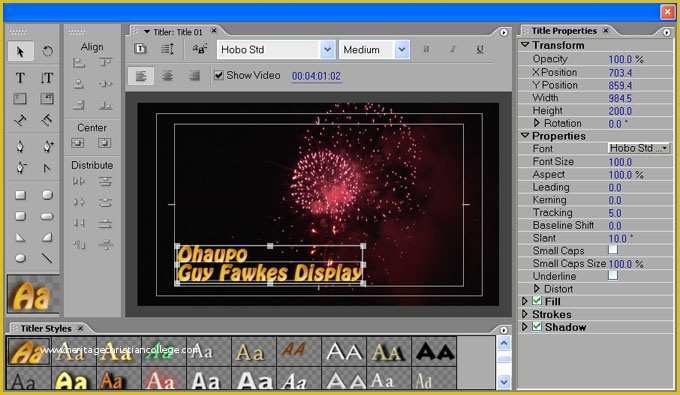
Task: Disable the Shadow checkbox
Action: point(537,326)
